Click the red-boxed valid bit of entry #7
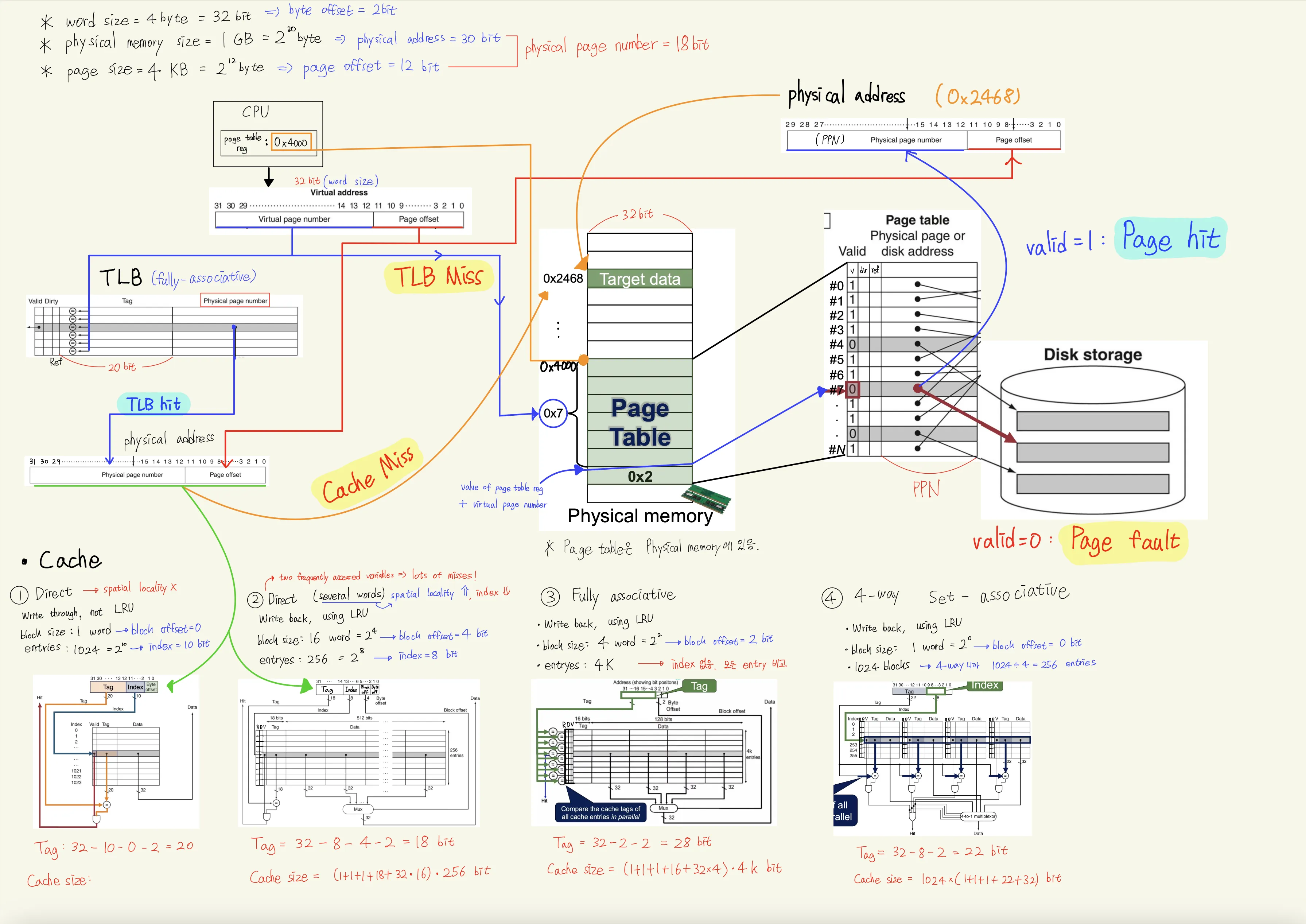 [852, 389]
